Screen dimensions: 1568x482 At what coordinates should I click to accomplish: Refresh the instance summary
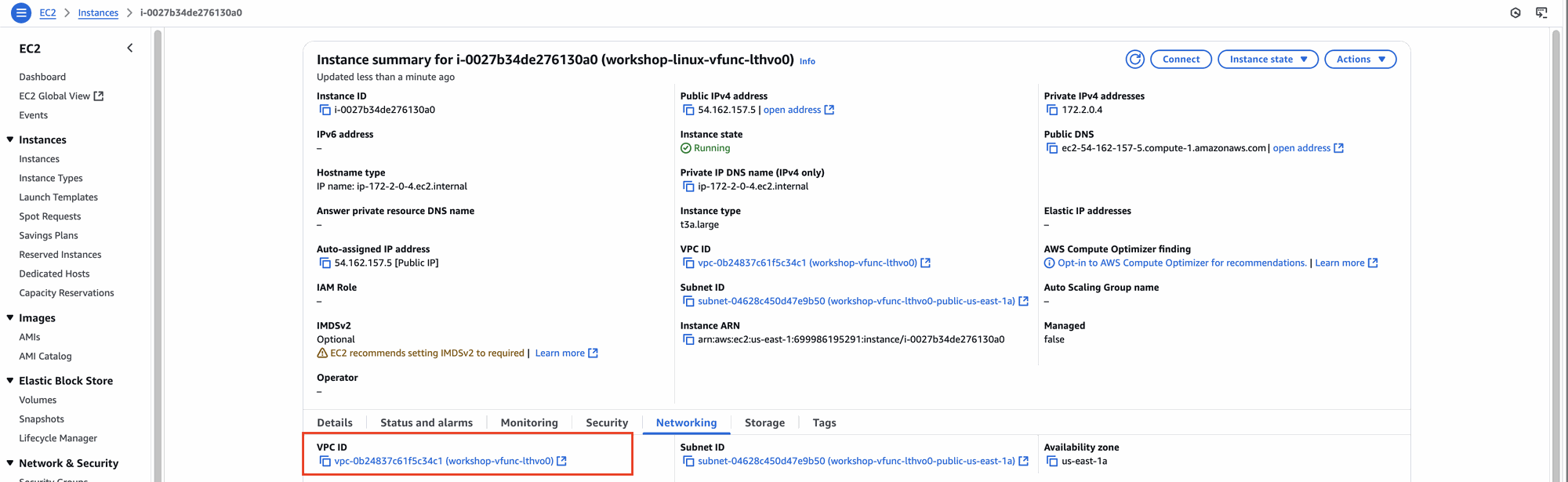point(1134,60)
